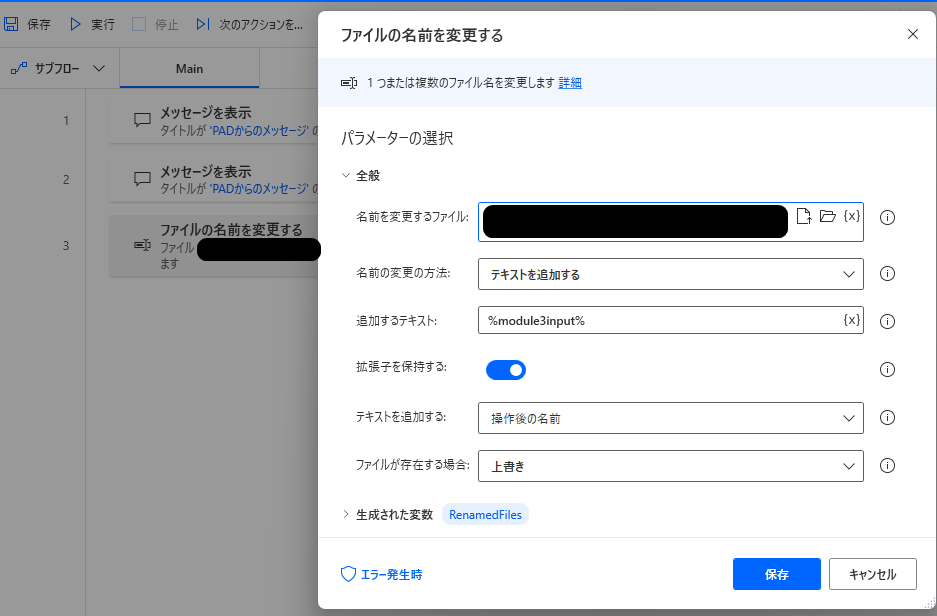937x616 pixels.
Task: Switch to the Main tab
Action: click(189, 69)
